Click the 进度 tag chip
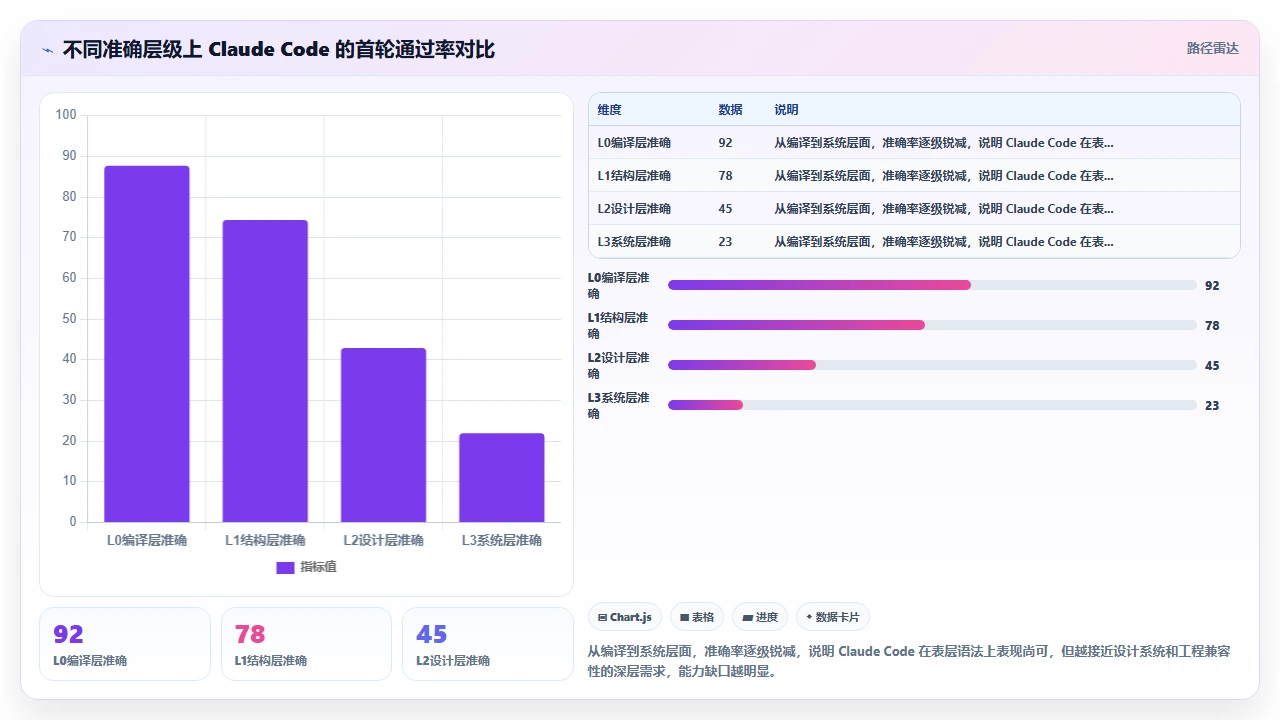This screenshot has height=720, width=1280. [x=760, y=617]
